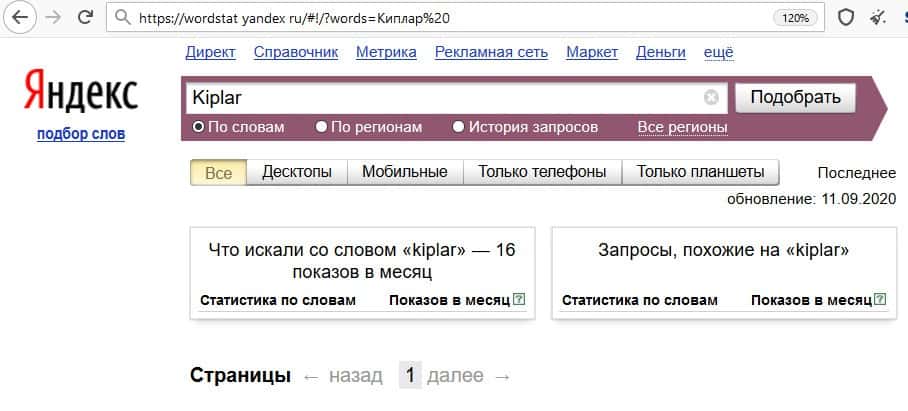Switch to the Только планшеты tab
908x411 pixels.
[701, 172]
